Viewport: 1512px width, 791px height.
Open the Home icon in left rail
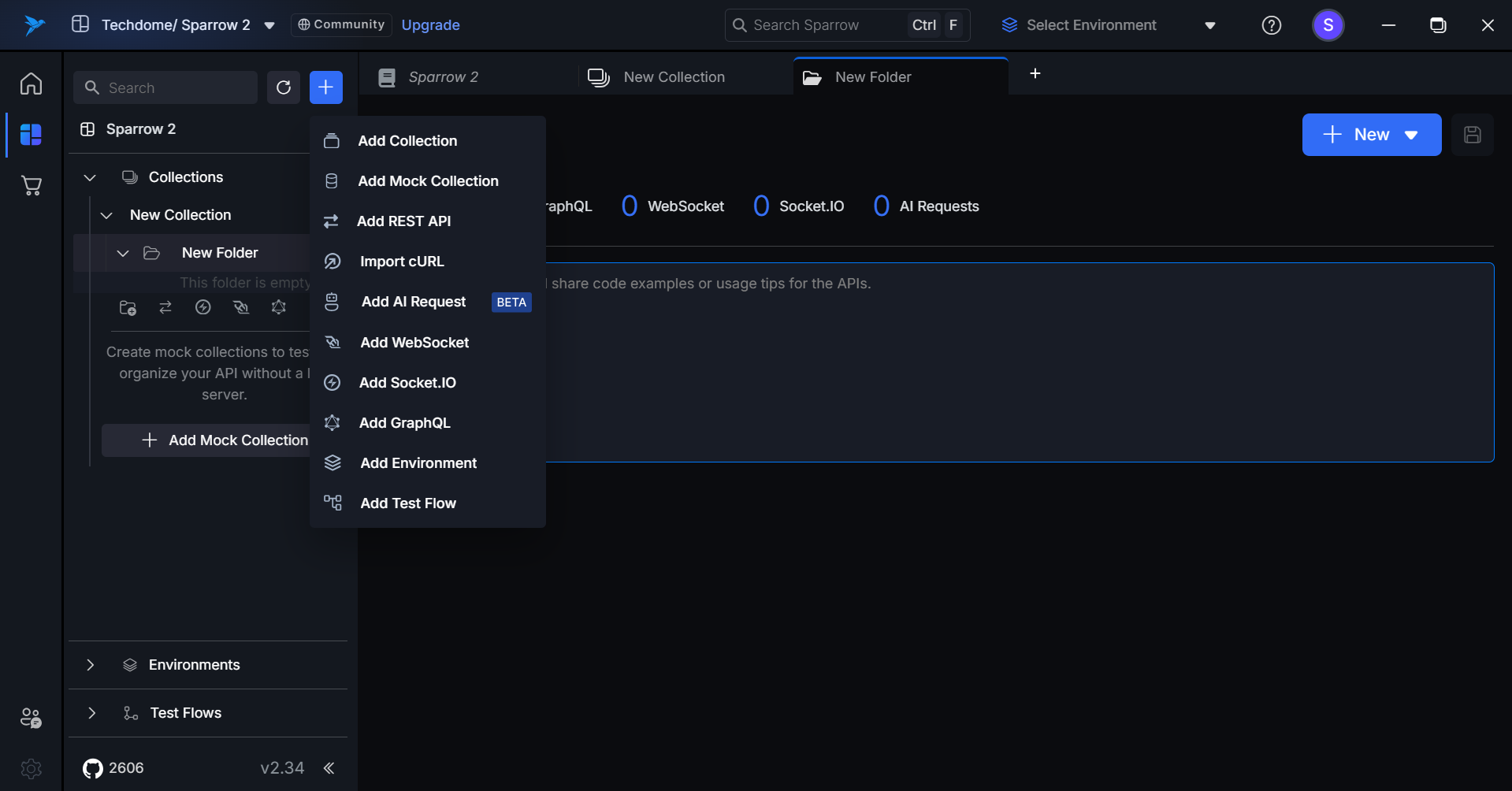[x=32, y=84]
